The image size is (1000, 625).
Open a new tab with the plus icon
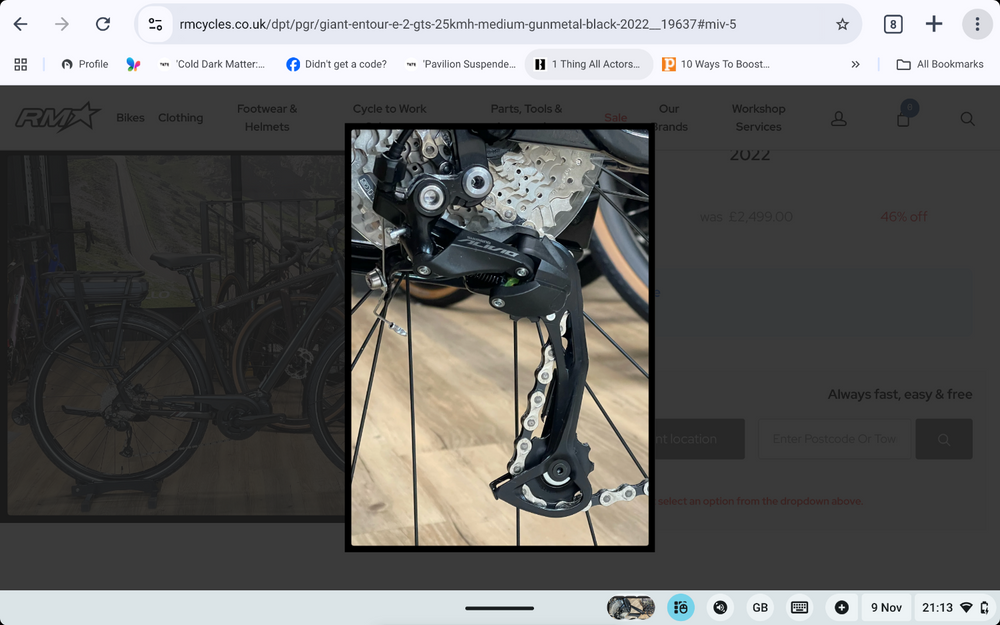click(x=934, y=24)
